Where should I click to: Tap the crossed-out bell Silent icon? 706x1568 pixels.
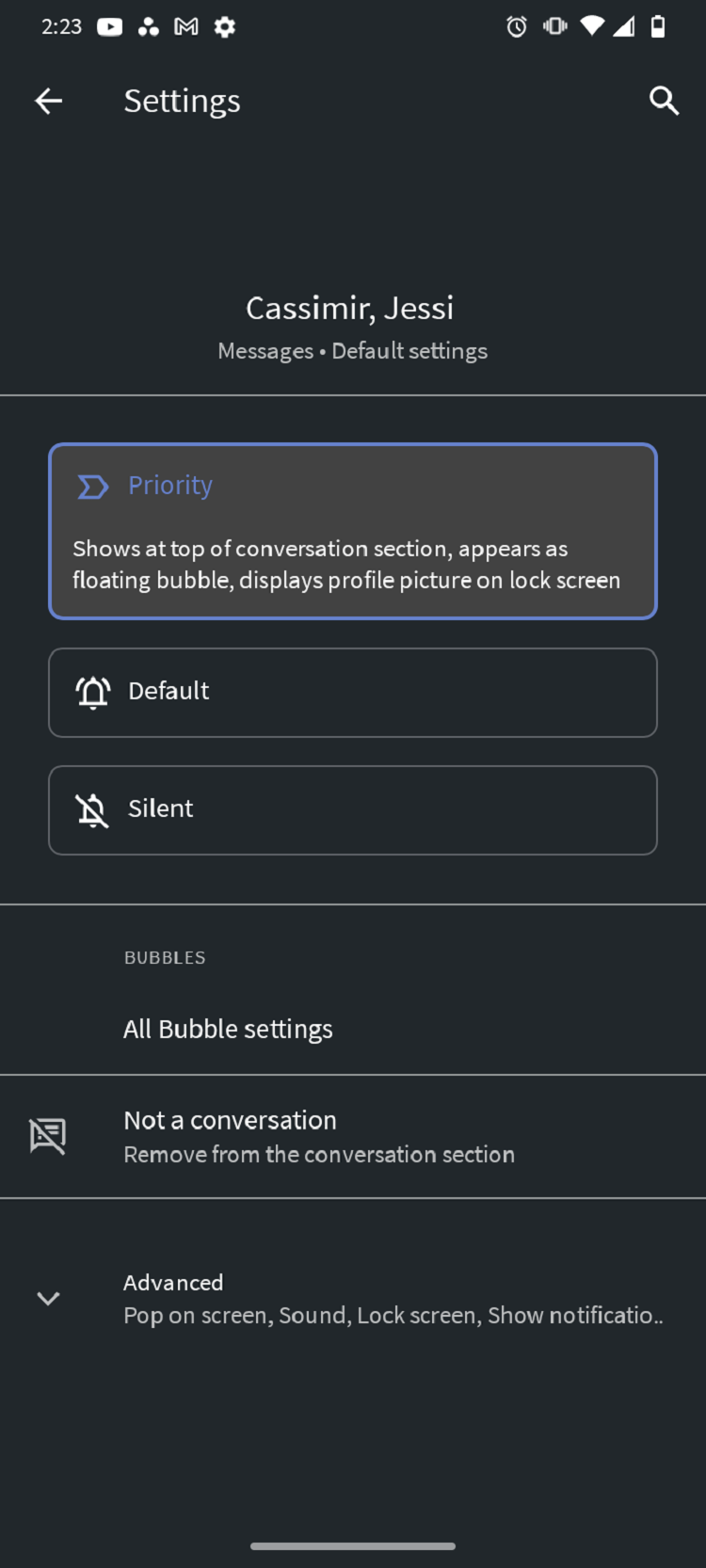coord(92,810)
